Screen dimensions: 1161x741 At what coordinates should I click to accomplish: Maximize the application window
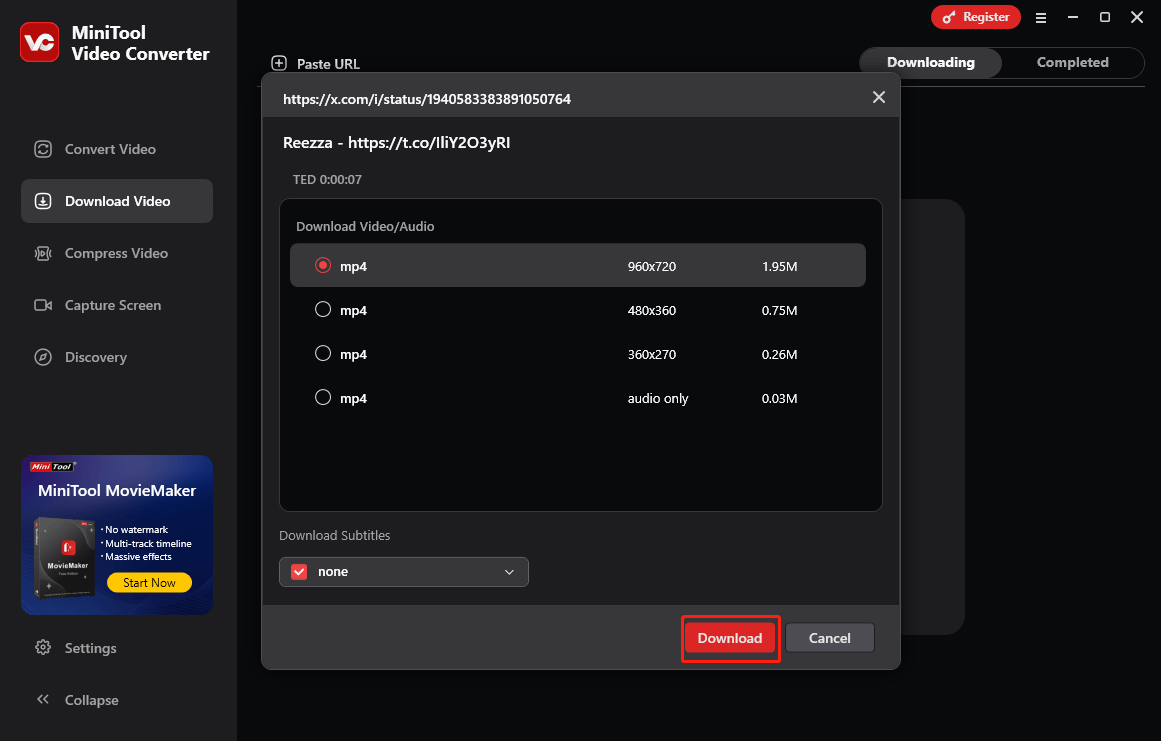pyautogui.click(x=1105, y=17)
